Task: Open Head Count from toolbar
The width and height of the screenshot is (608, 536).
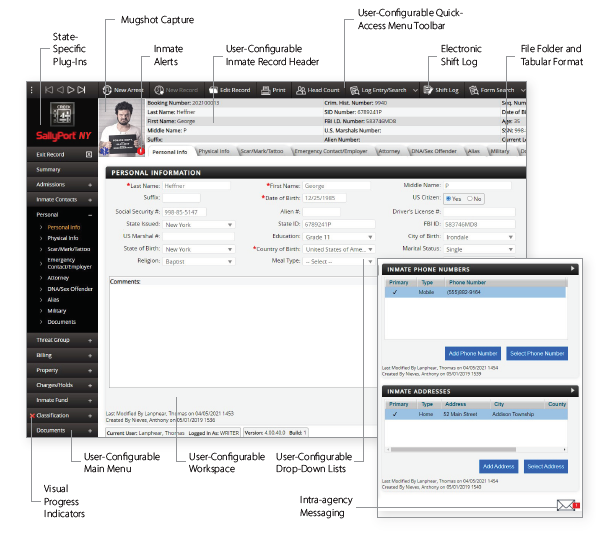Action: [318, 90]
